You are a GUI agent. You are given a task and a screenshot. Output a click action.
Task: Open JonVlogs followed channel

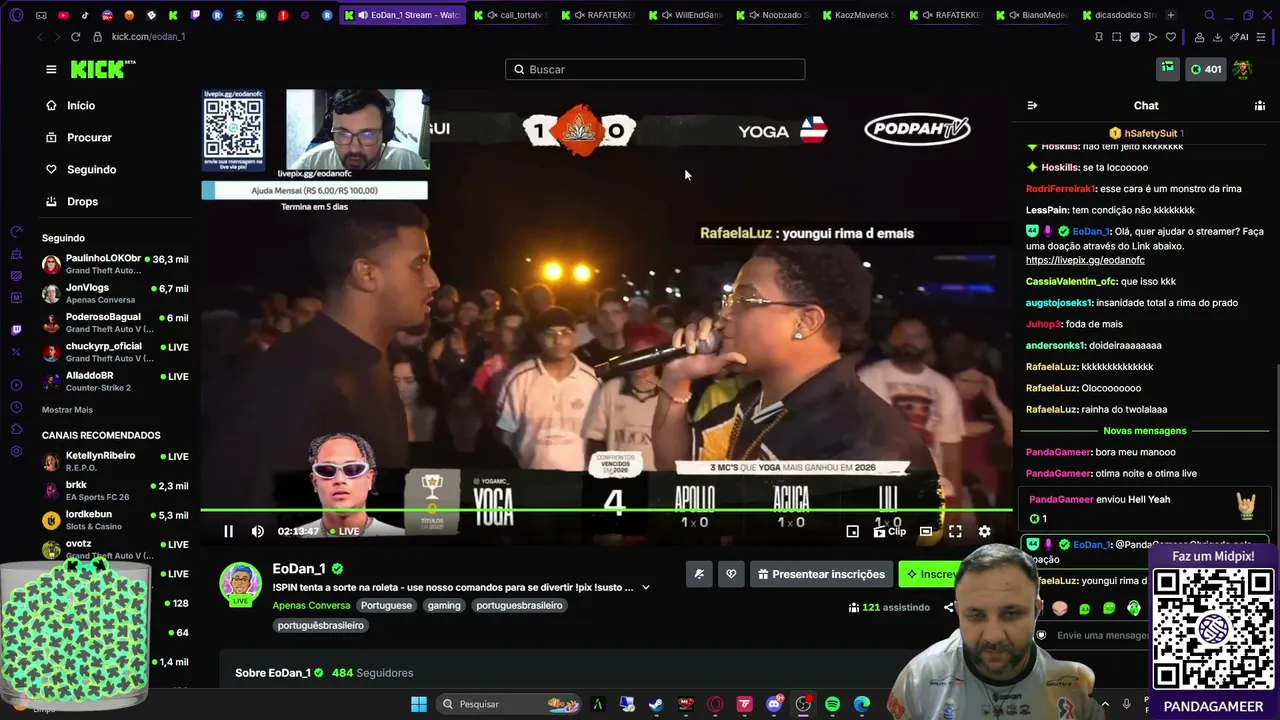(115, 293)
